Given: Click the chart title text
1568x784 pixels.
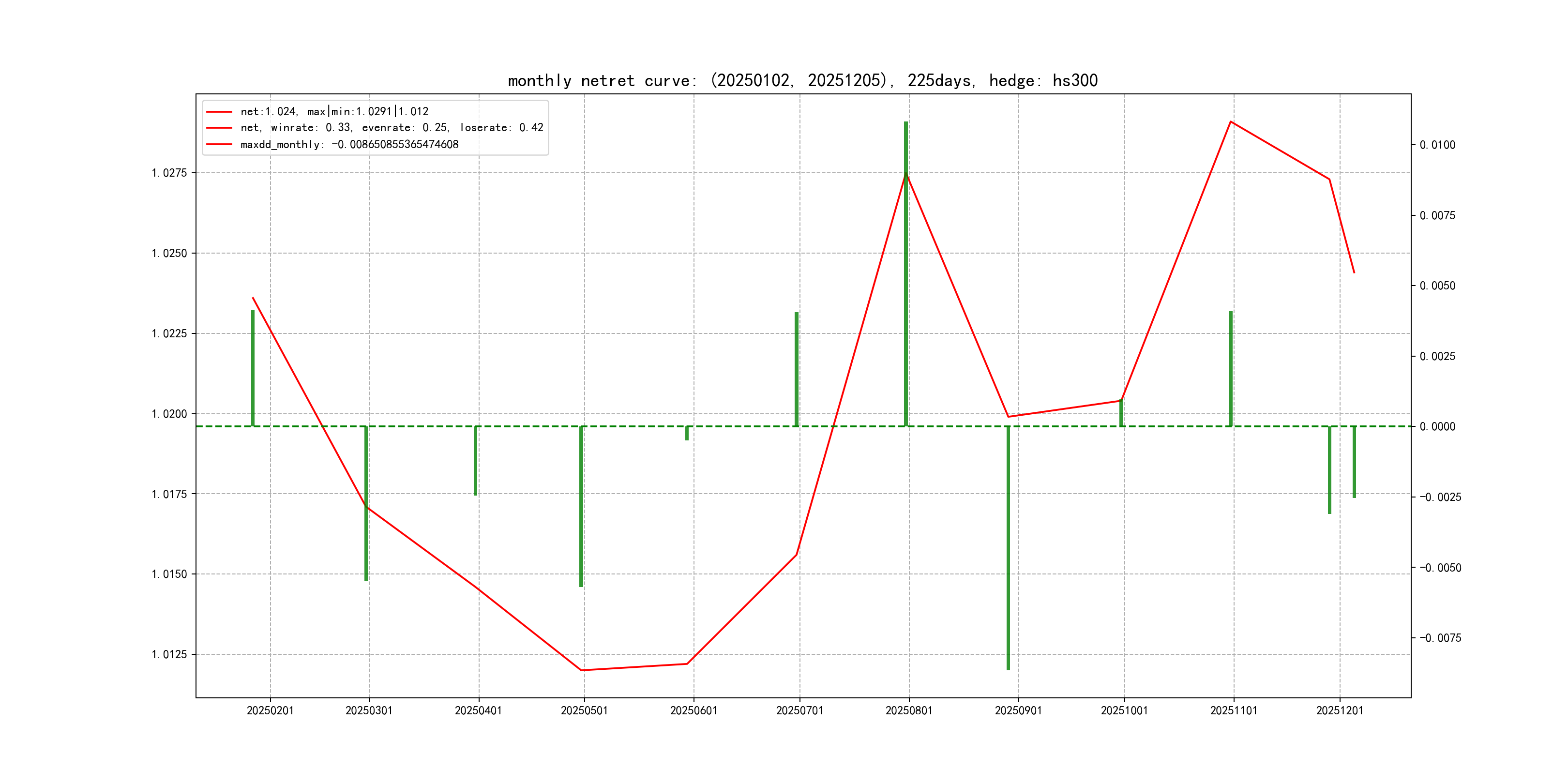Looking at the screenshot, I should point(802,80).
